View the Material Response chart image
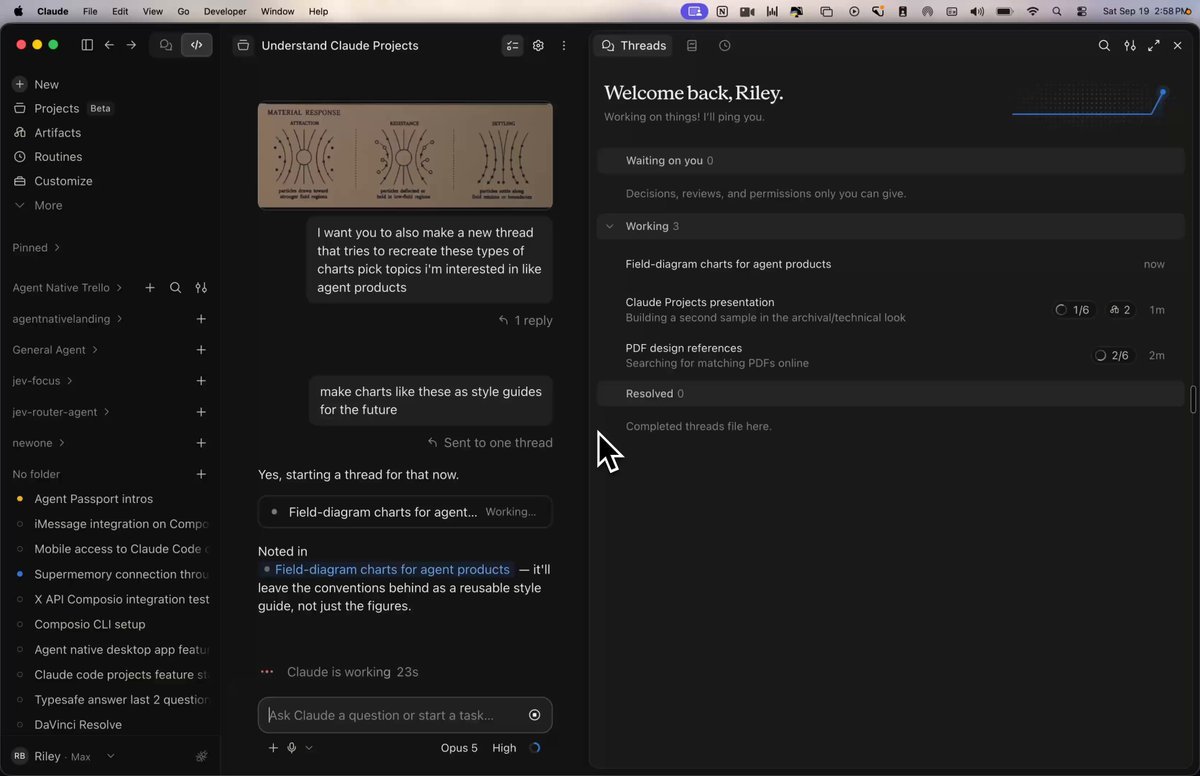Screen dimensions: 1200x776 (x=405, y=155)
